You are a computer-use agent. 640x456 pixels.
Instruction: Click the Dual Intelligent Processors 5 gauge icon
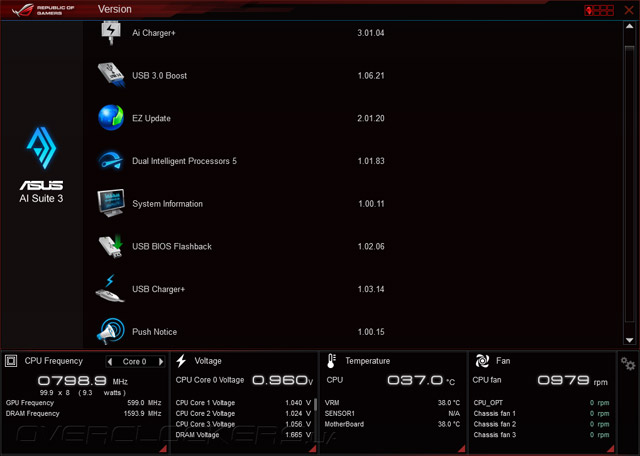click(x=111, y=161)
